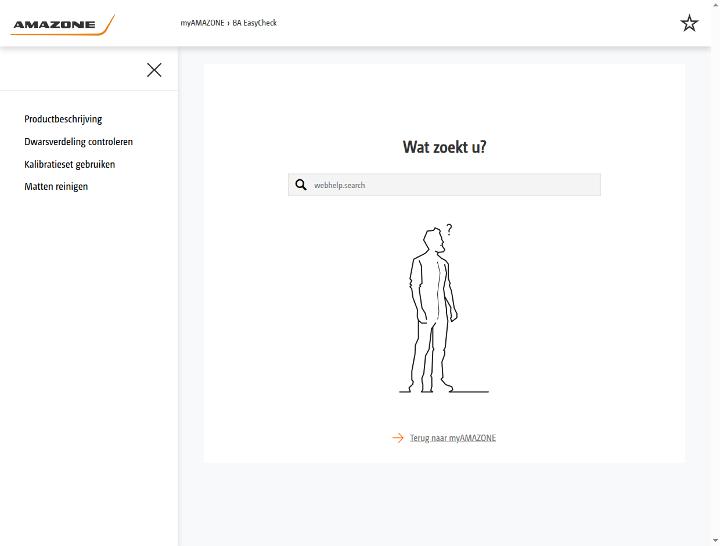Go to Matten reinigen chapter

[56, 186]
